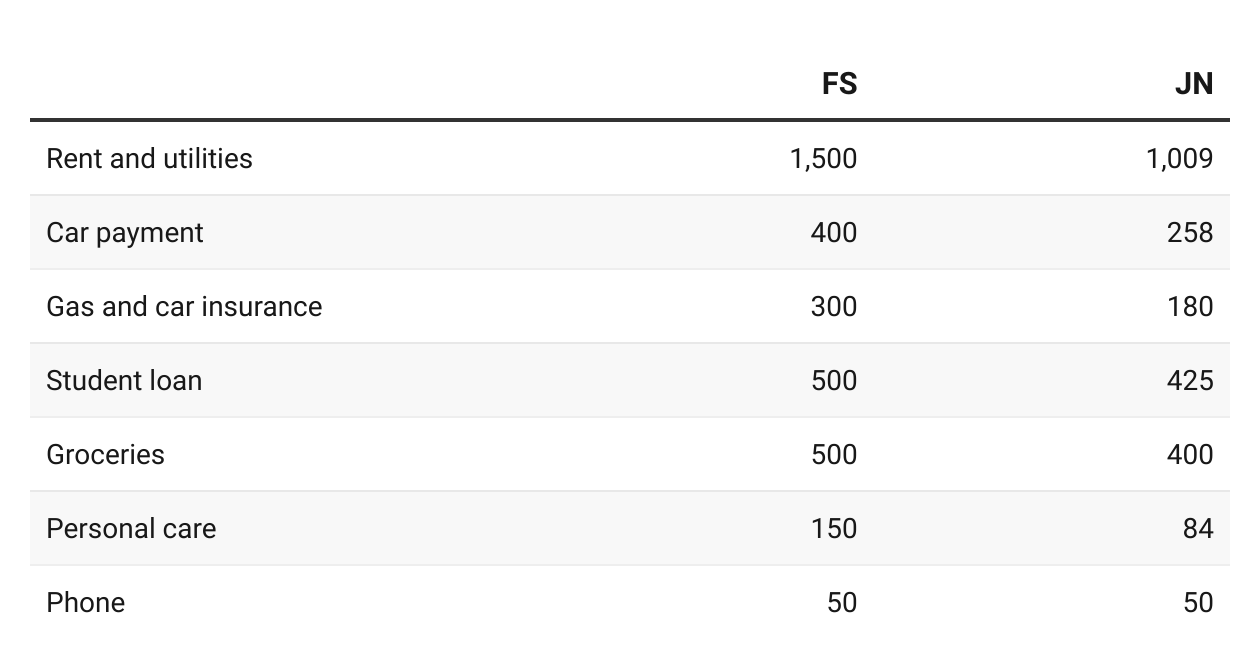Select the Phone row label
This screenshot has width=1260, height=660.
85,602
